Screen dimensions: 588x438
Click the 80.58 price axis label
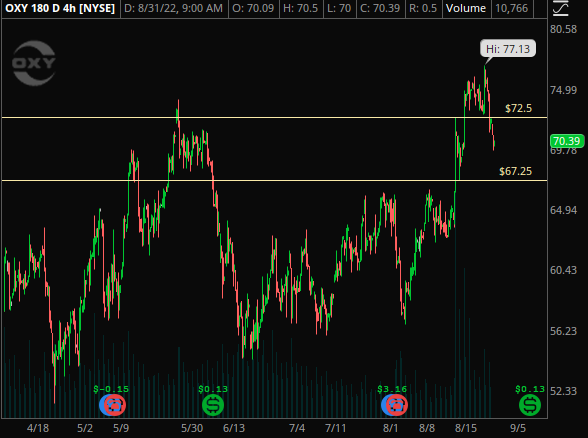pos(563,29)
